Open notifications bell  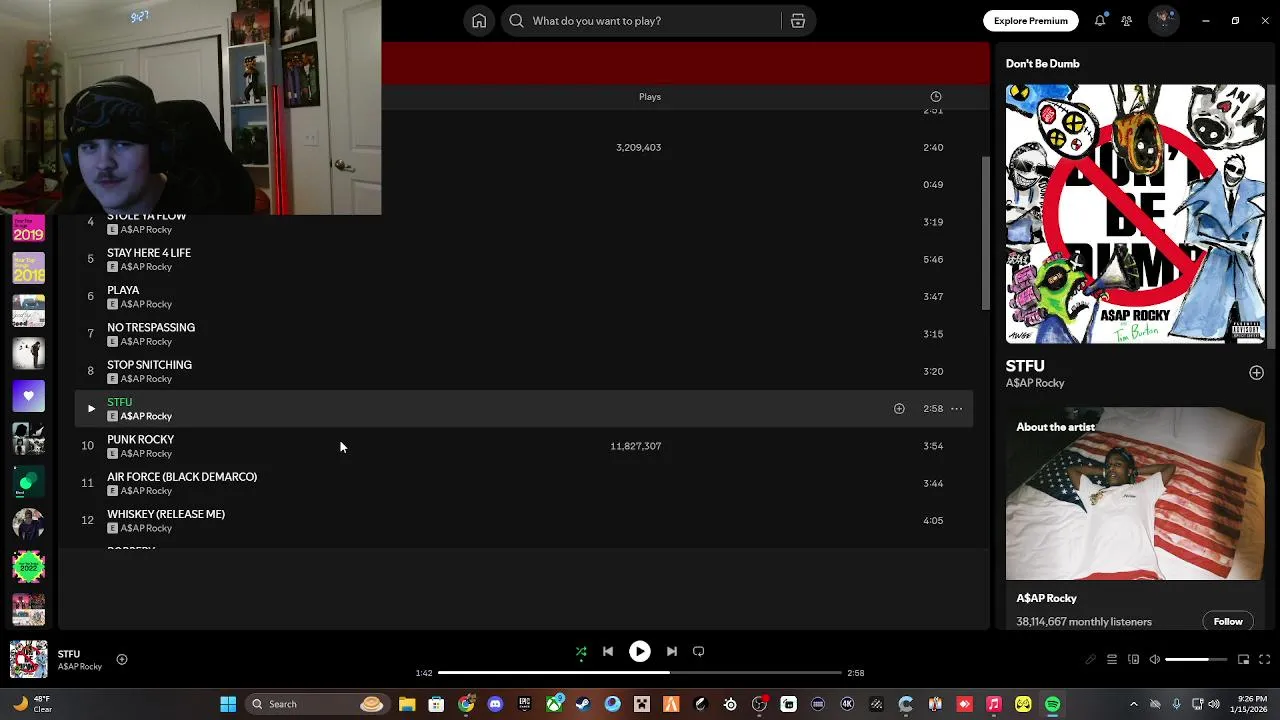(x=1100, y=21)
